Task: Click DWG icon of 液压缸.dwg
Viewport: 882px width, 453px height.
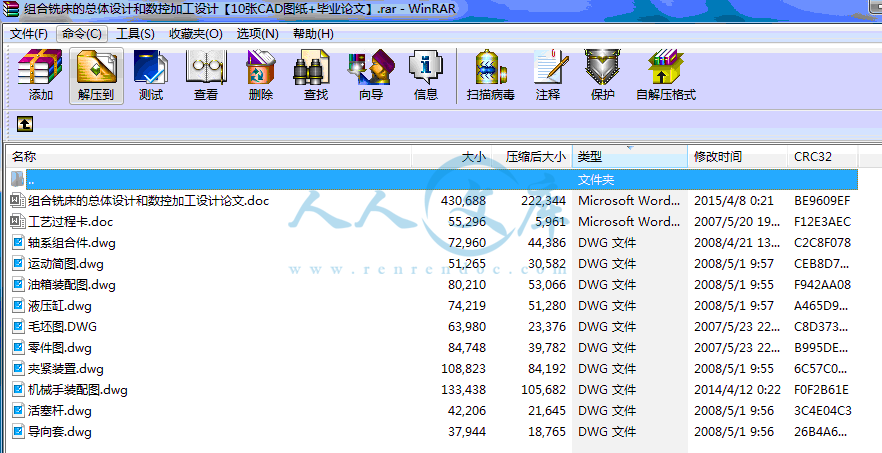Action: pos(19,306)
